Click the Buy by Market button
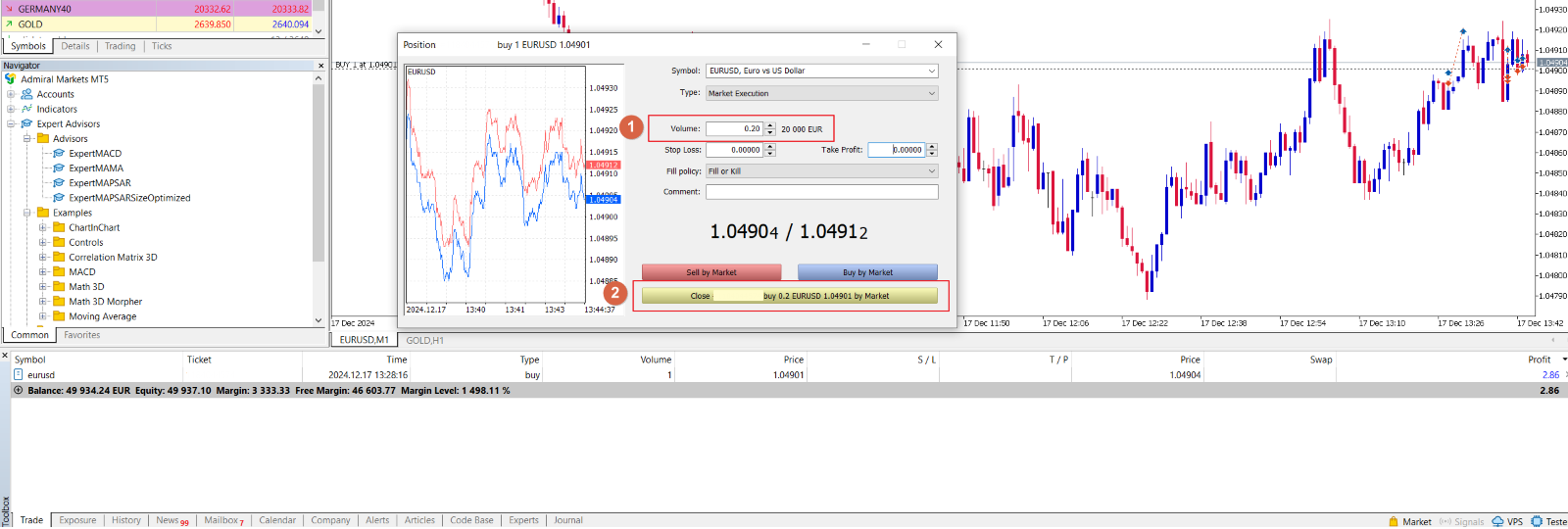Viewport: 1568px width, 529px height. coord(867,272)
